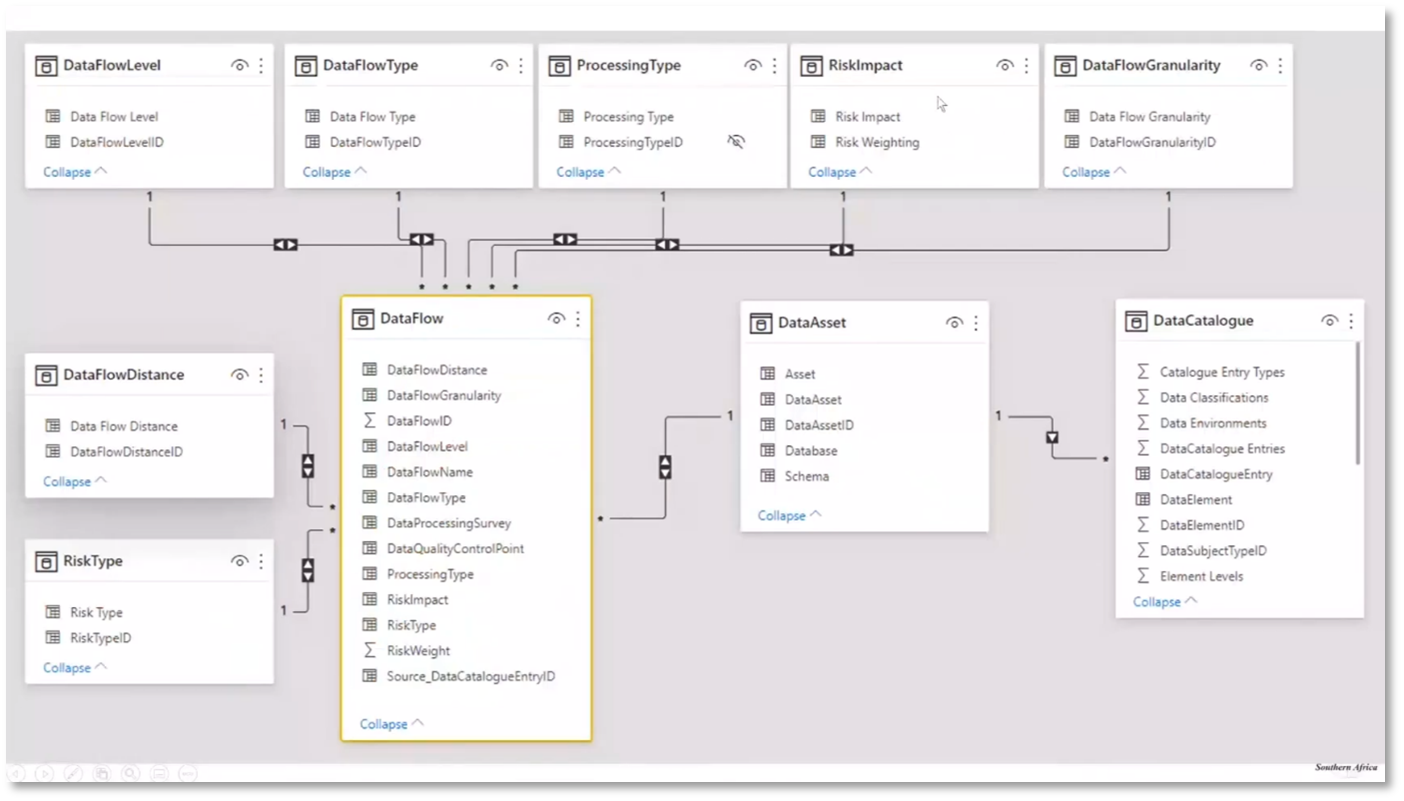Advance to next slide in slideshow controls
This screenshot has width=1404, height=801.
point(45,773)
